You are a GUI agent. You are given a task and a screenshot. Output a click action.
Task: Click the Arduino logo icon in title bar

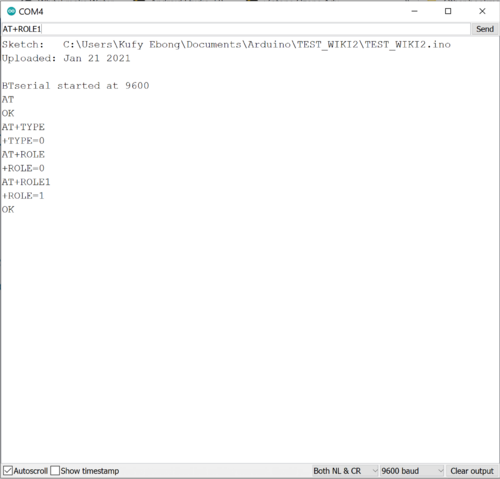click(x=11, y=11)
